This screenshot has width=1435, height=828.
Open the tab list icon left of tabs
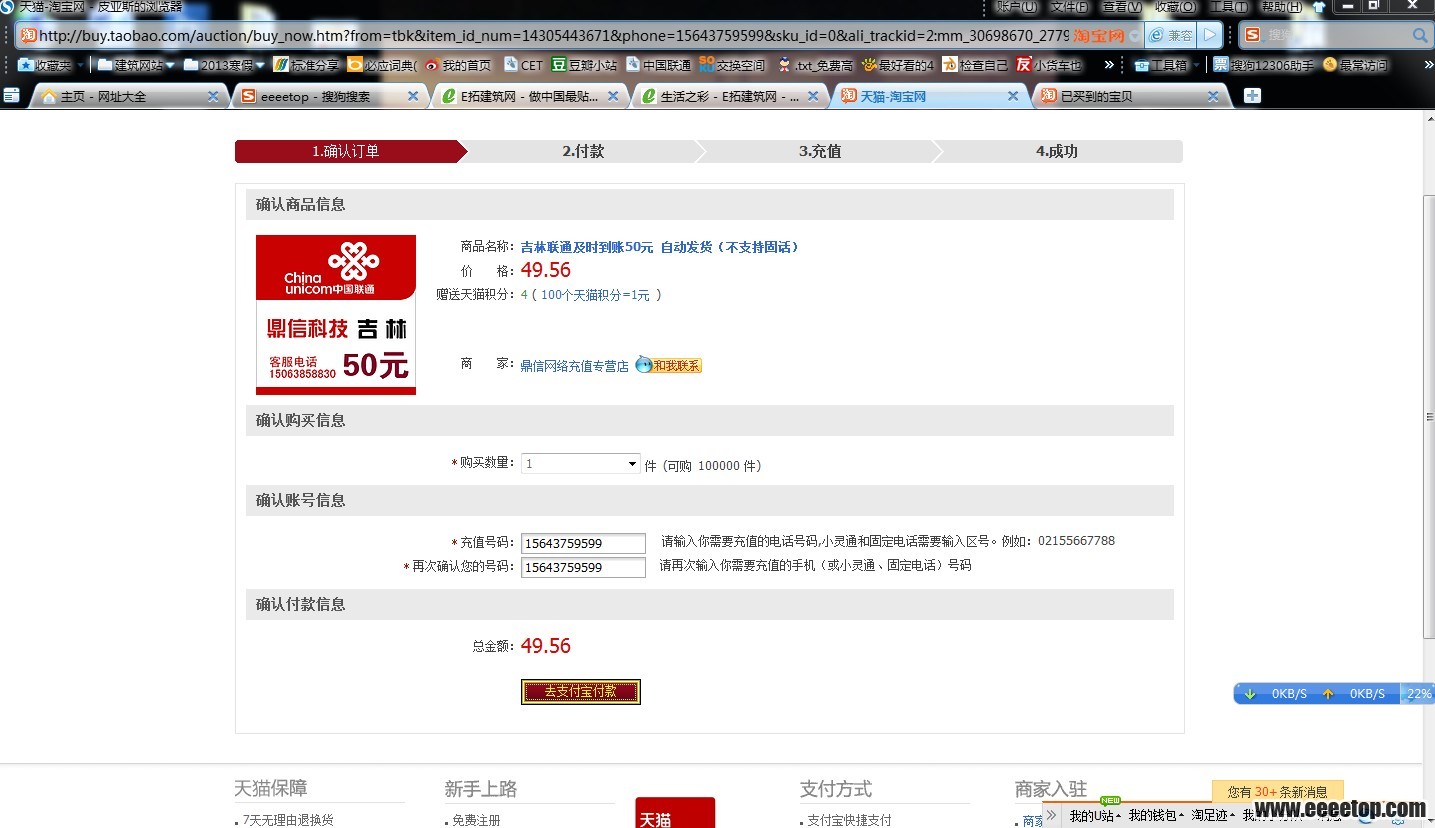pos(12,96)
